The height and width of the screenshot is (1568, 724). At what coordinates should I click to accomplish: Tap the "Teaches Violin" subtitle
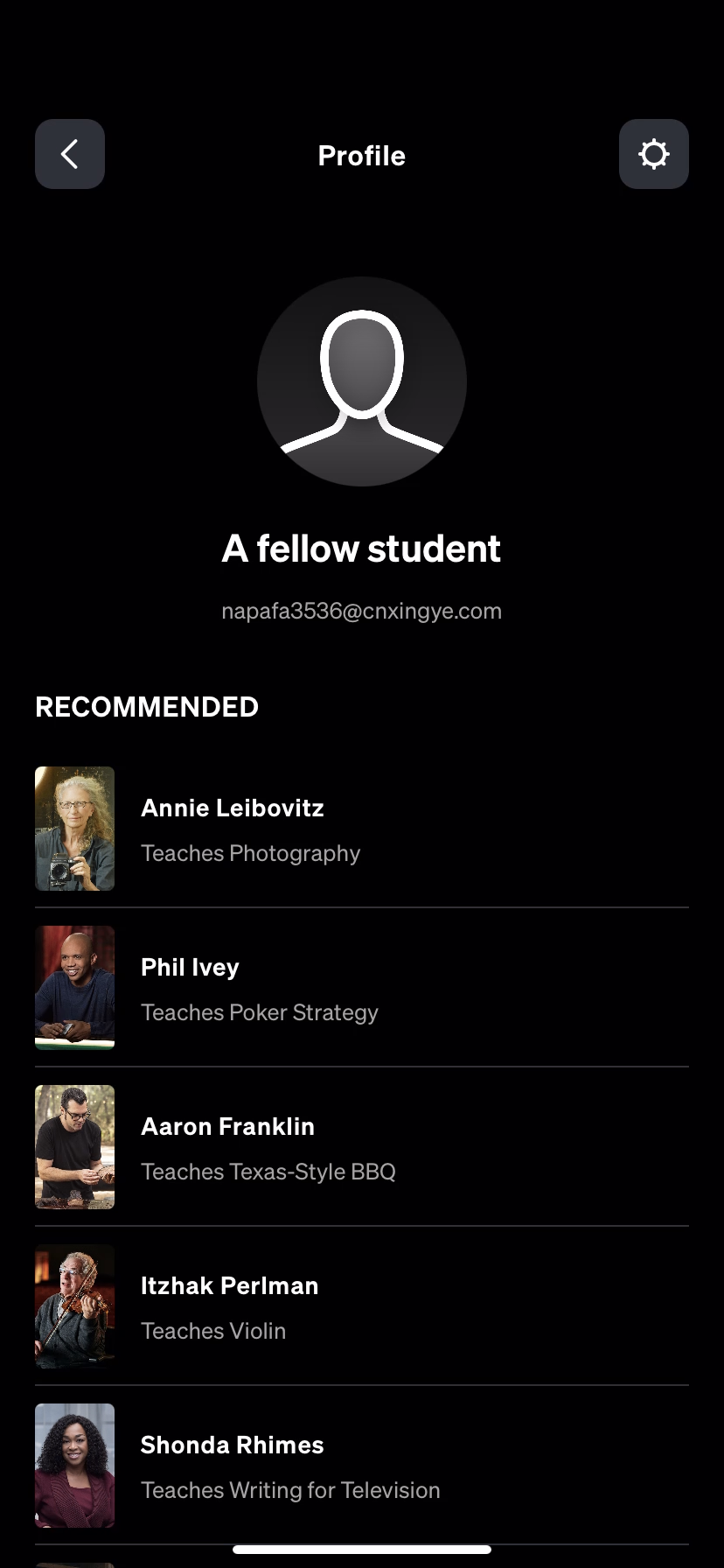click(213, 1331)
